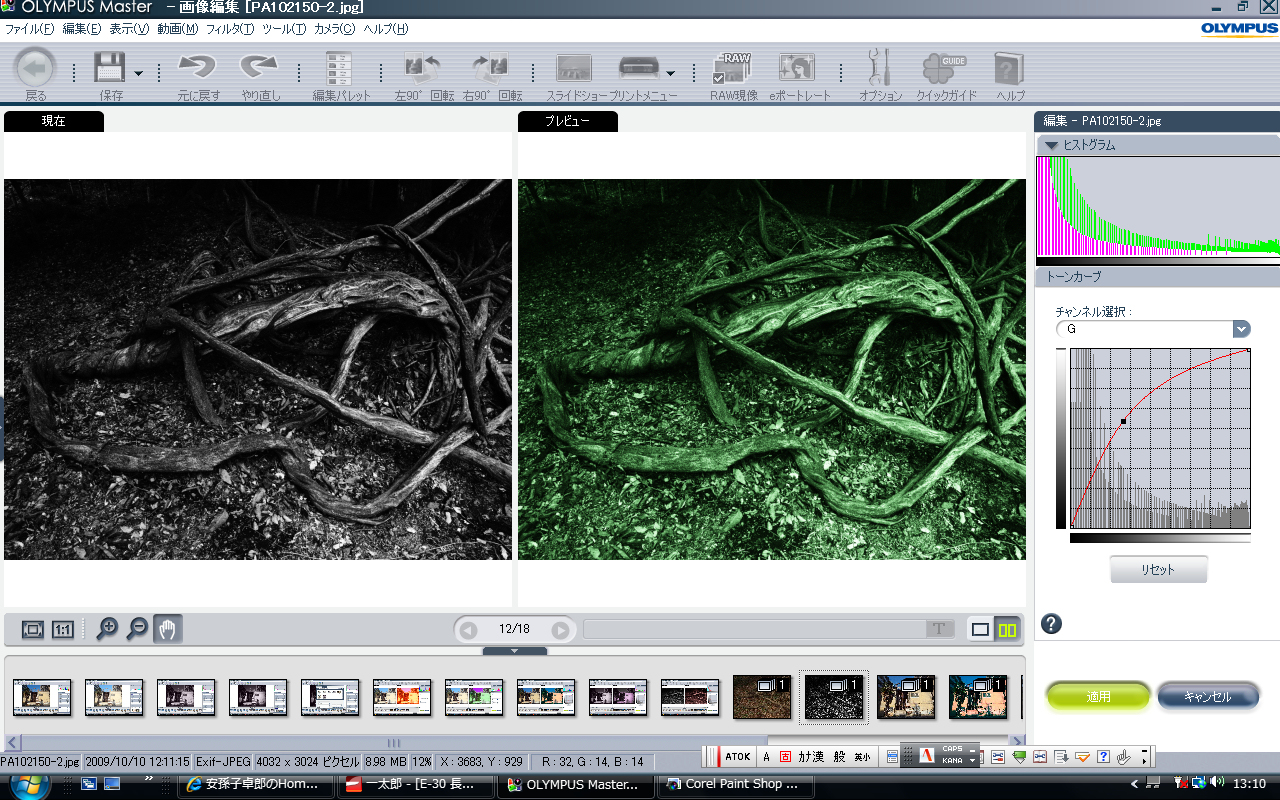The height and width of the screenshot is (800, 1280).
Task: Switch to 安孫子卓郎のHom... browser taskbar button
Action: click(x=255, y=784)
